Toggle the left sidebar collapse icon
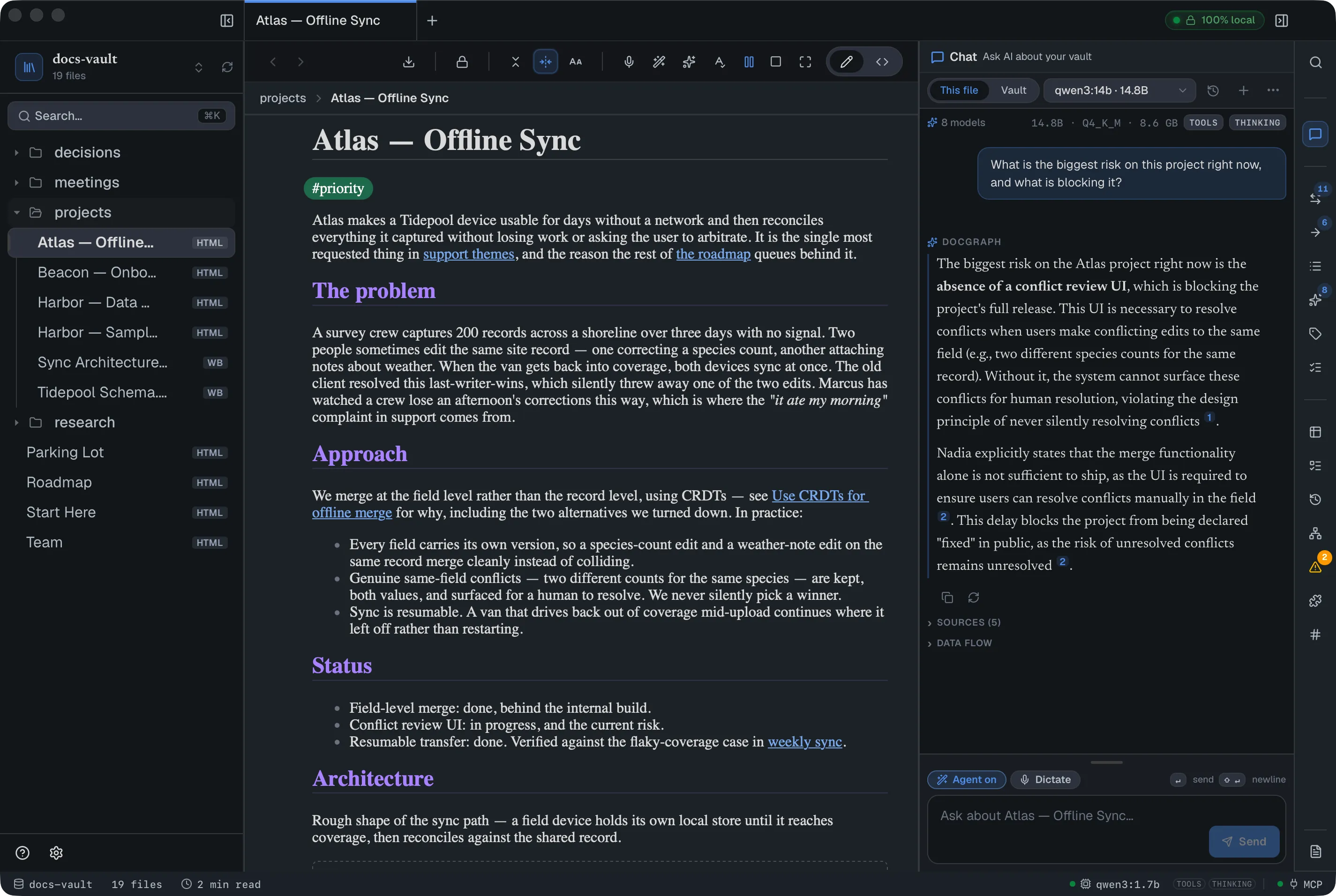This screenshot has height=896, width=1336. pyautogui.click(x=226, y=21)
